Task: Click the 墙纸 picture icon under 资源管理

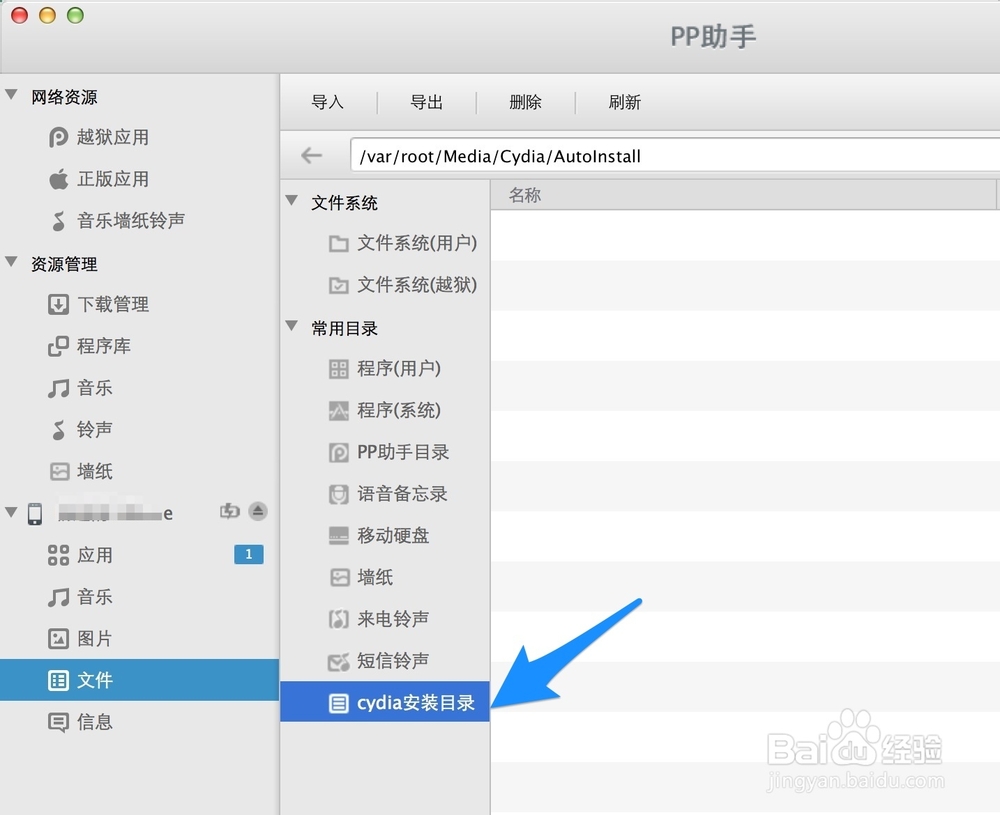Action: click(x=59, y=471)
